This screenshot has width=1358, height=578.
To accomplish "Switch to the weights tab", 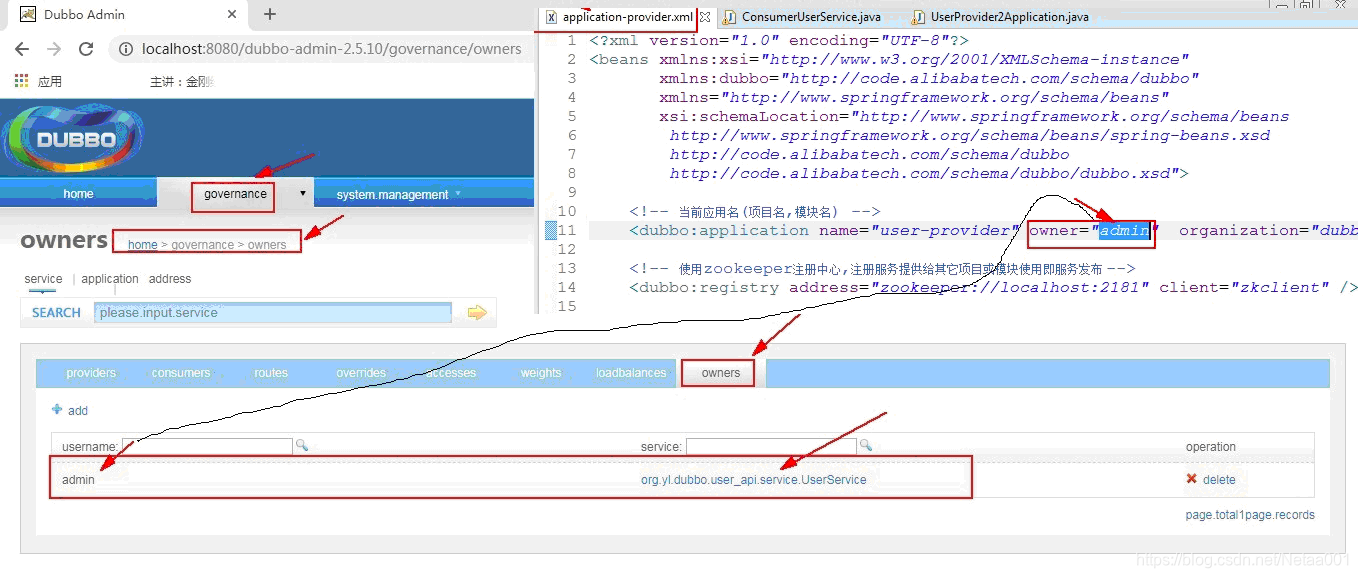I will 541,373.
